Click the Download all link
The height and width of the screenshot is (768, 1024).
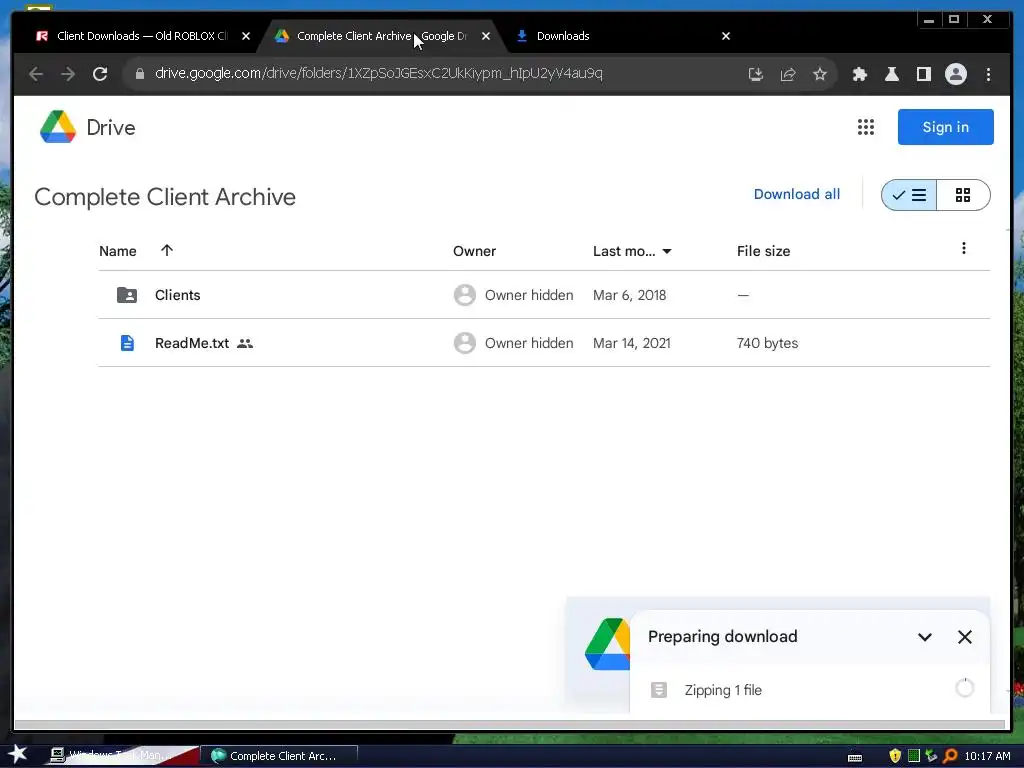[797, 194]
